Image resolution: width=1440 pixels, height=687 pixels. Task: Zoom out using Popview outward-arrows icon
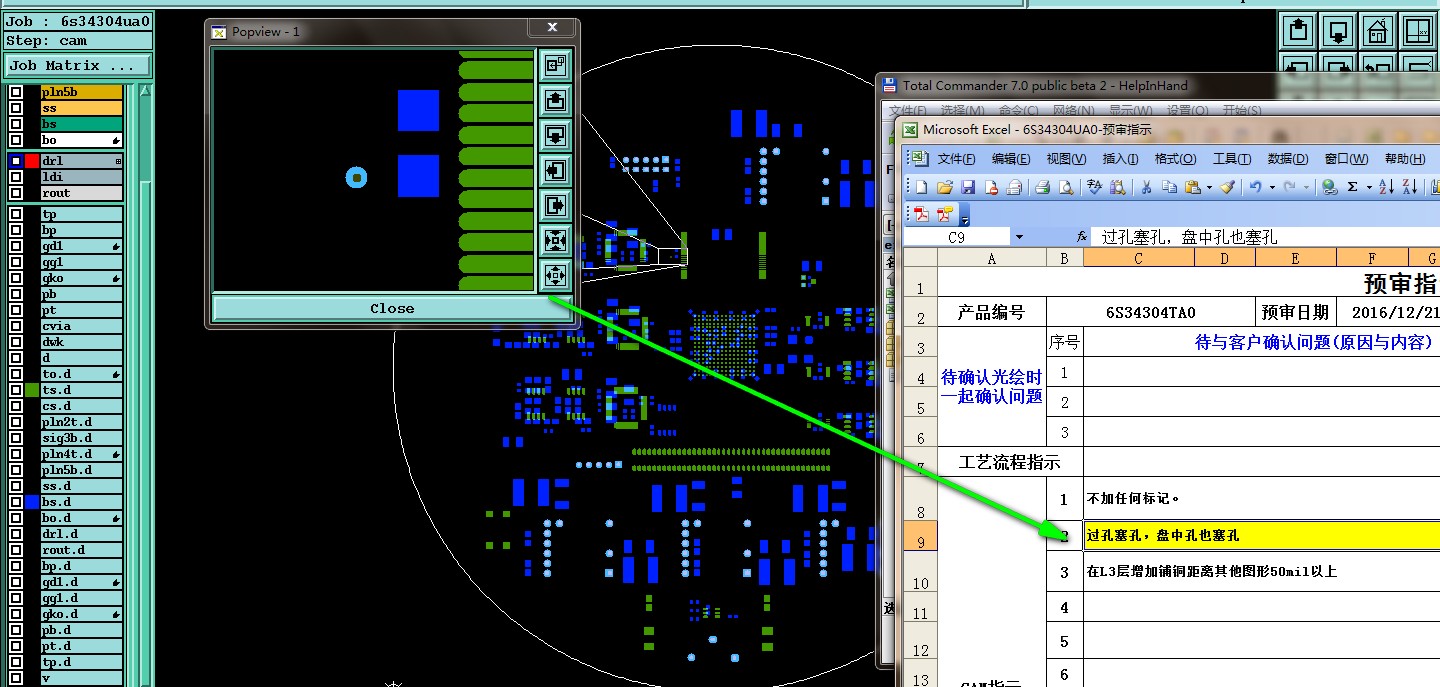pyautogui.click(x=555, y=274)
